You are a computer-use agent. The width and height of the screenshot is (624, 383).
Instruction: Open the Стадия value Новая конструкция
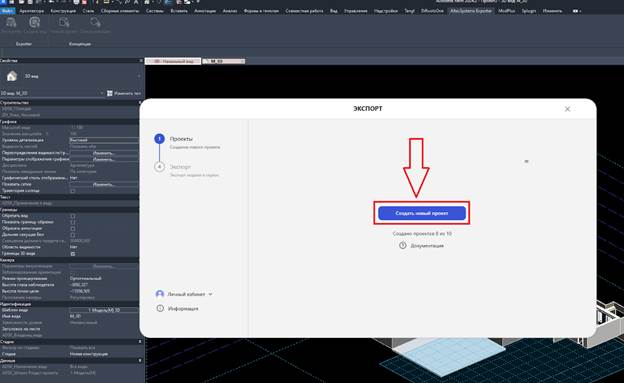click(x=104, y=354)
